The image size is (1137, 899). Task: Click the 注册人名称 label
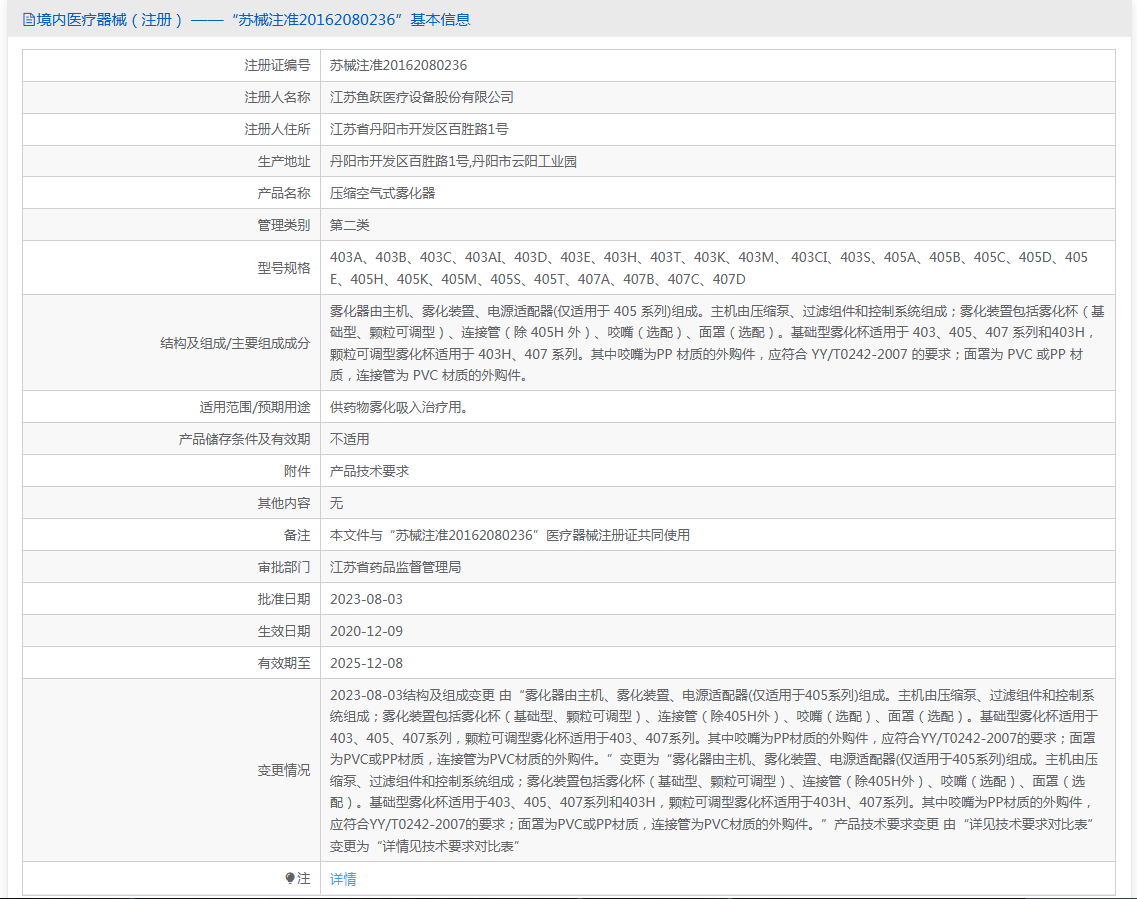click(x=277, y=97)
